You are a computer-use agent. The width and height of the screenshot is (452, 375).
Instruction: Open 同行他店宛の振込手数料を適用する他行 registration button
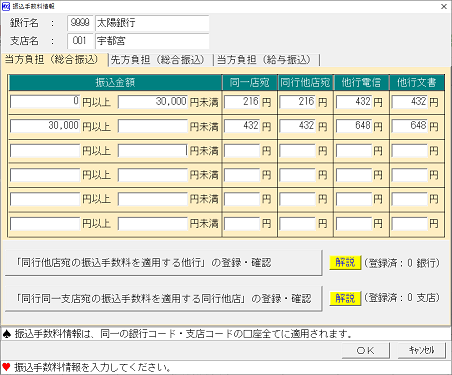163,263
